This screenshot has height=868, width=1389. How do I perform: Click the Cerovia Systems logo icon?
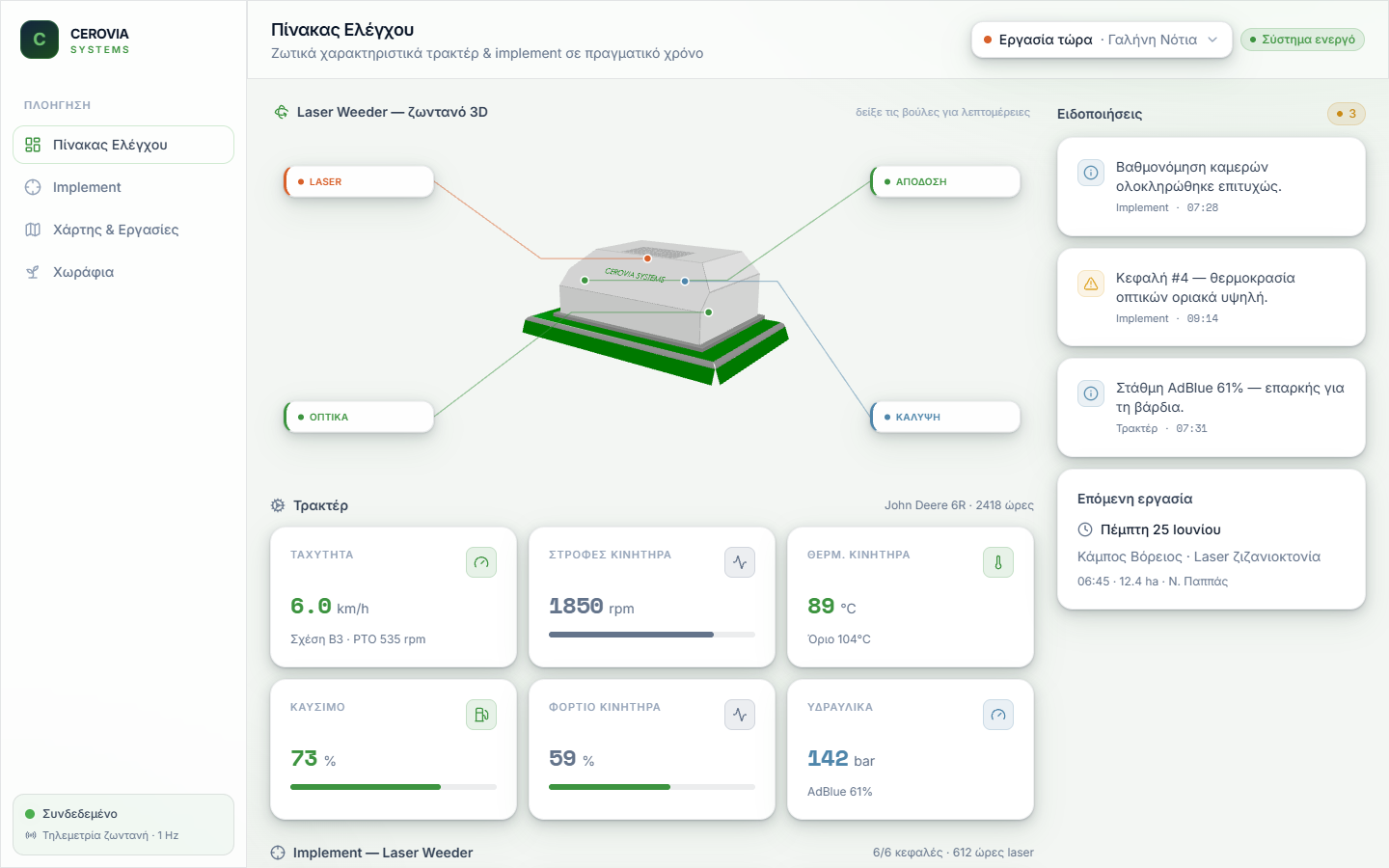click(x=40, y=40)
